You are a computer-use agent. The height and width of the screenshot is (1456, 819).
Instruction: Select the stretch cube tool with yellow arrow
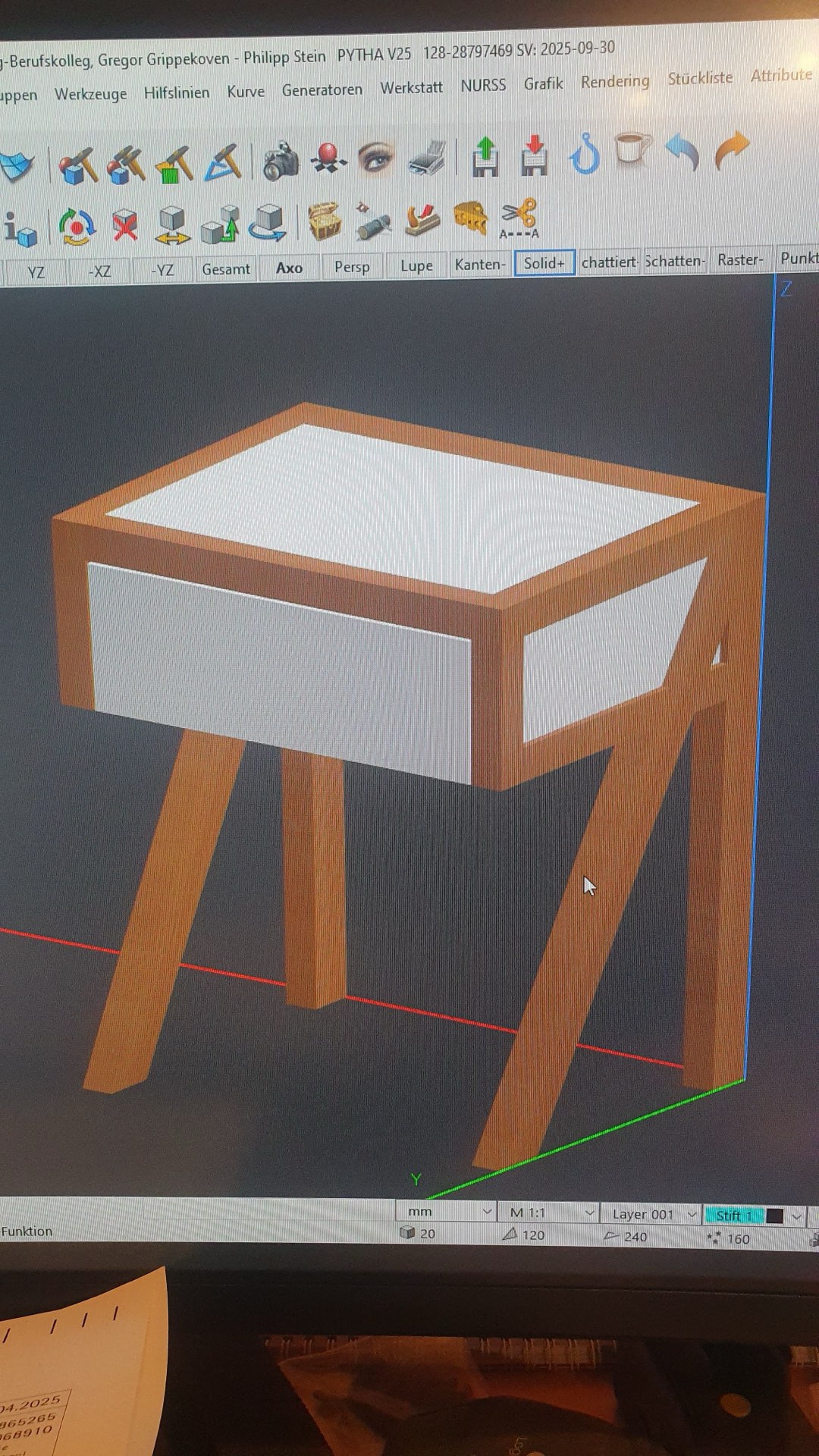[172, 224]
